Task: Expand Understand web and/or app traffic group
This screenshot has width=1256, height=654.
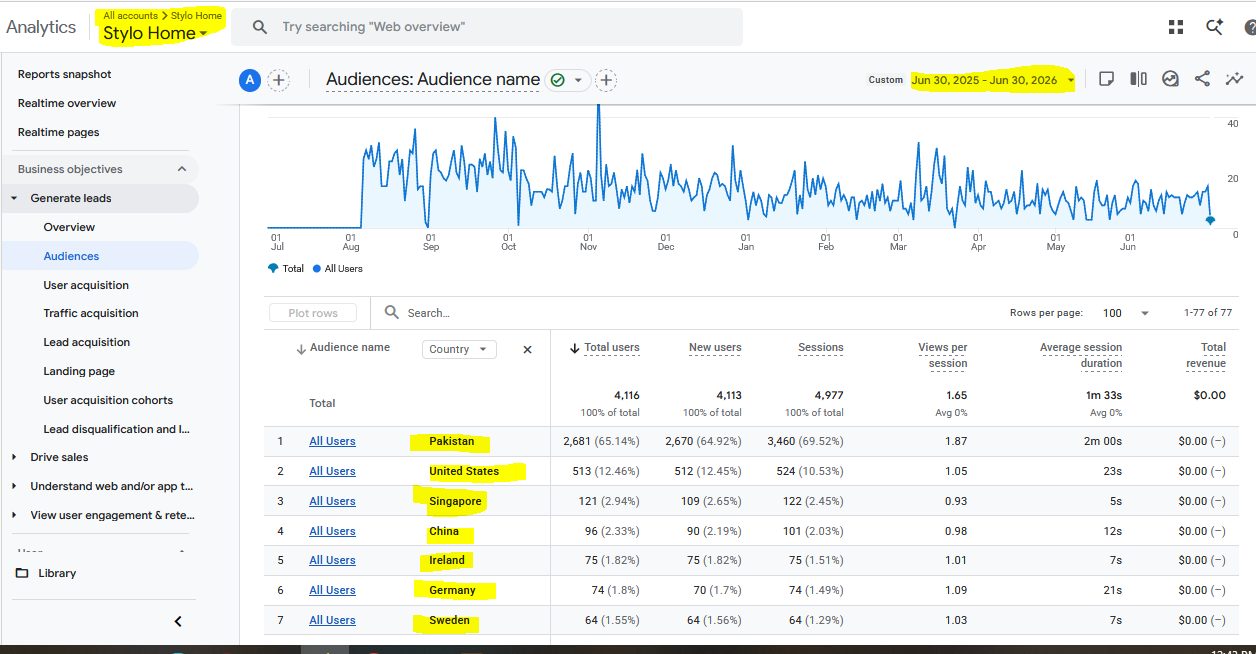Action: [x=14, y=486]
